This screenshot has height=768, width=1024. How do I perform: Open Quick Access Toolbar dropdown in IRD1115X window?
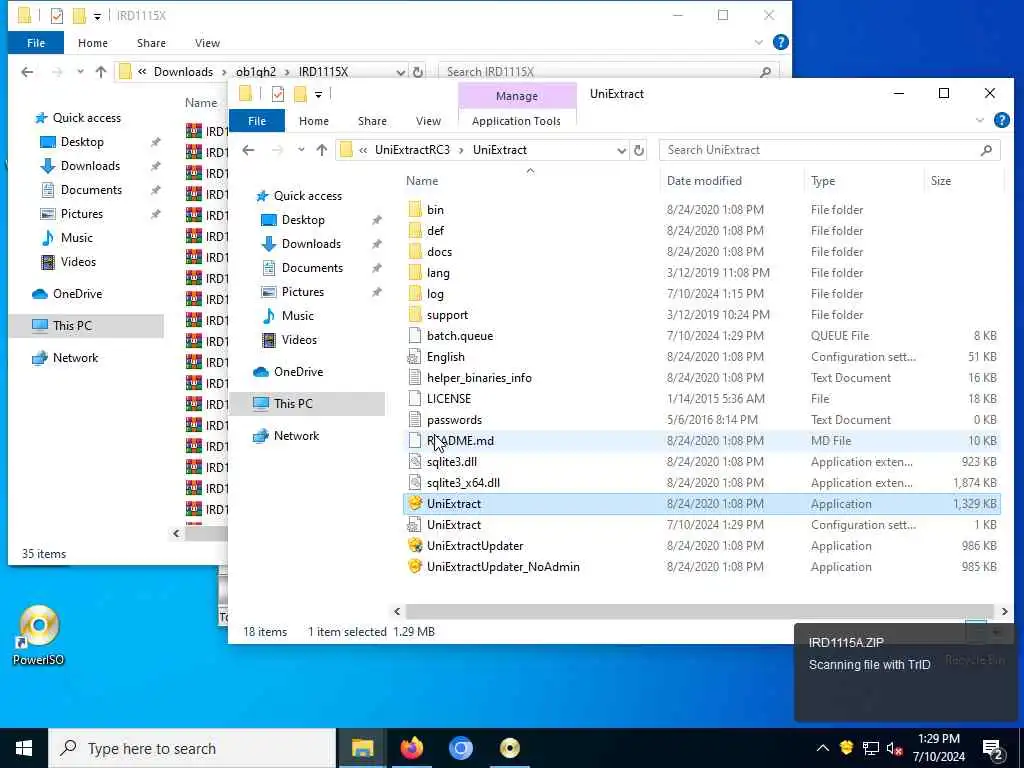click(97, 16)
